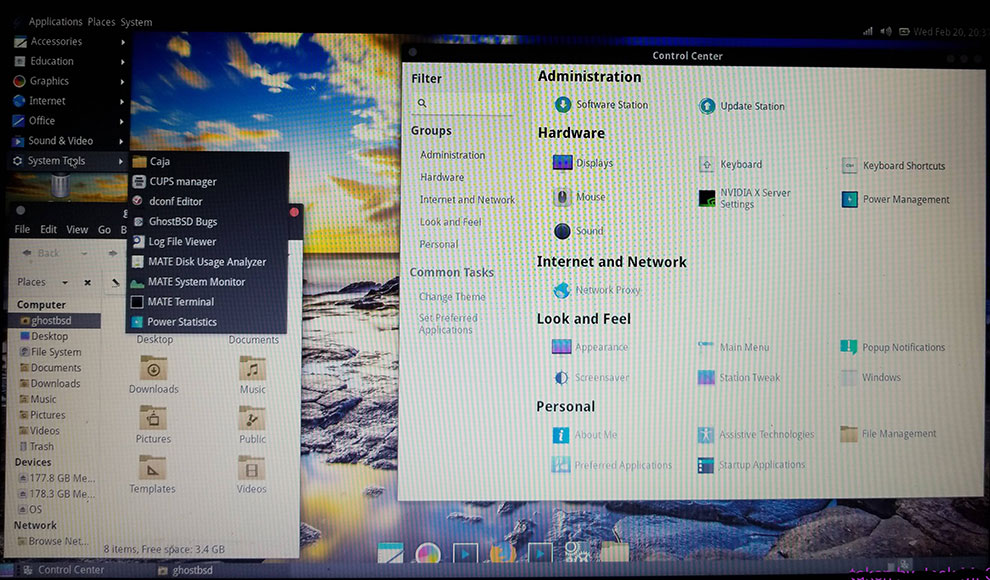Jump to Administration group in Control Center

pyautogui.click(x=453, y=155)
